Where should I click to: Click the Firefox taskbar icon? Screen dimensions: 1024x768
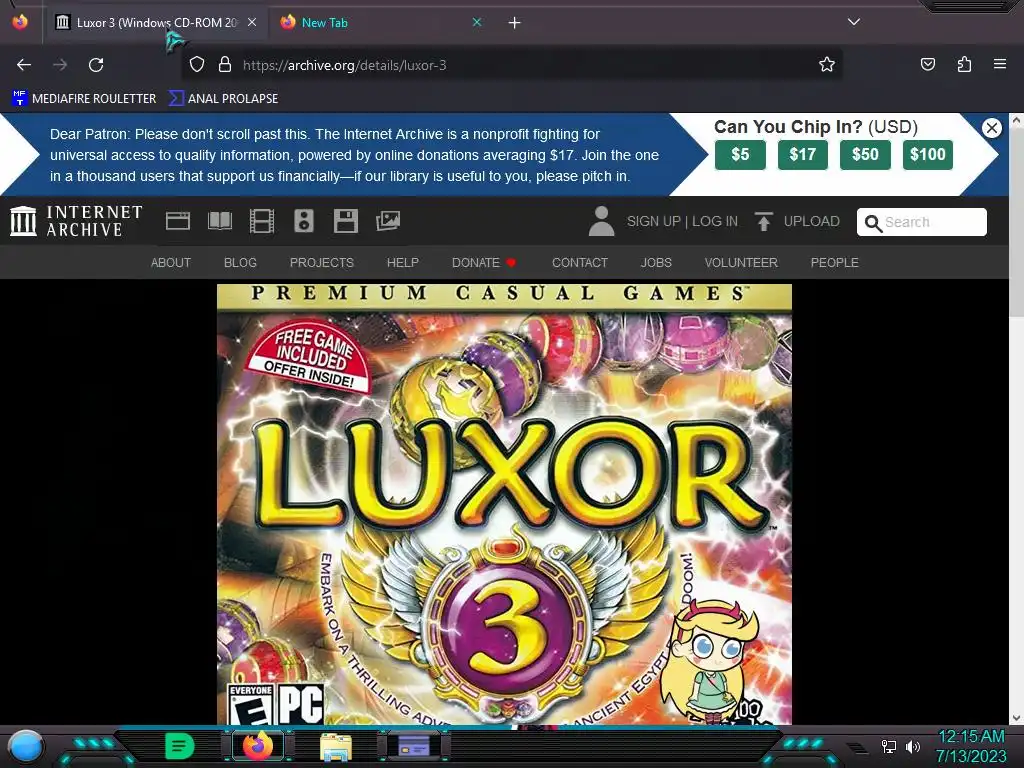[x=258, y=746]
